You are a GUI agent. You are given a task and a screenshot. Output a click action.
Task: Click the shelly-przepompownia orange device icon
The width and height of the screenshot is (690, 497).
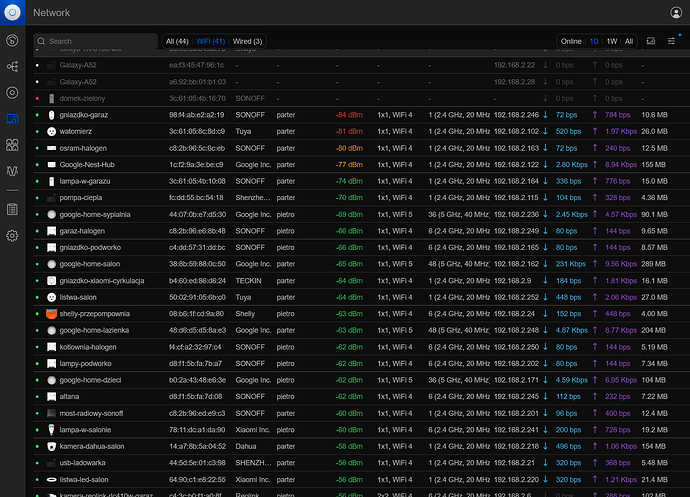point(51,314)
